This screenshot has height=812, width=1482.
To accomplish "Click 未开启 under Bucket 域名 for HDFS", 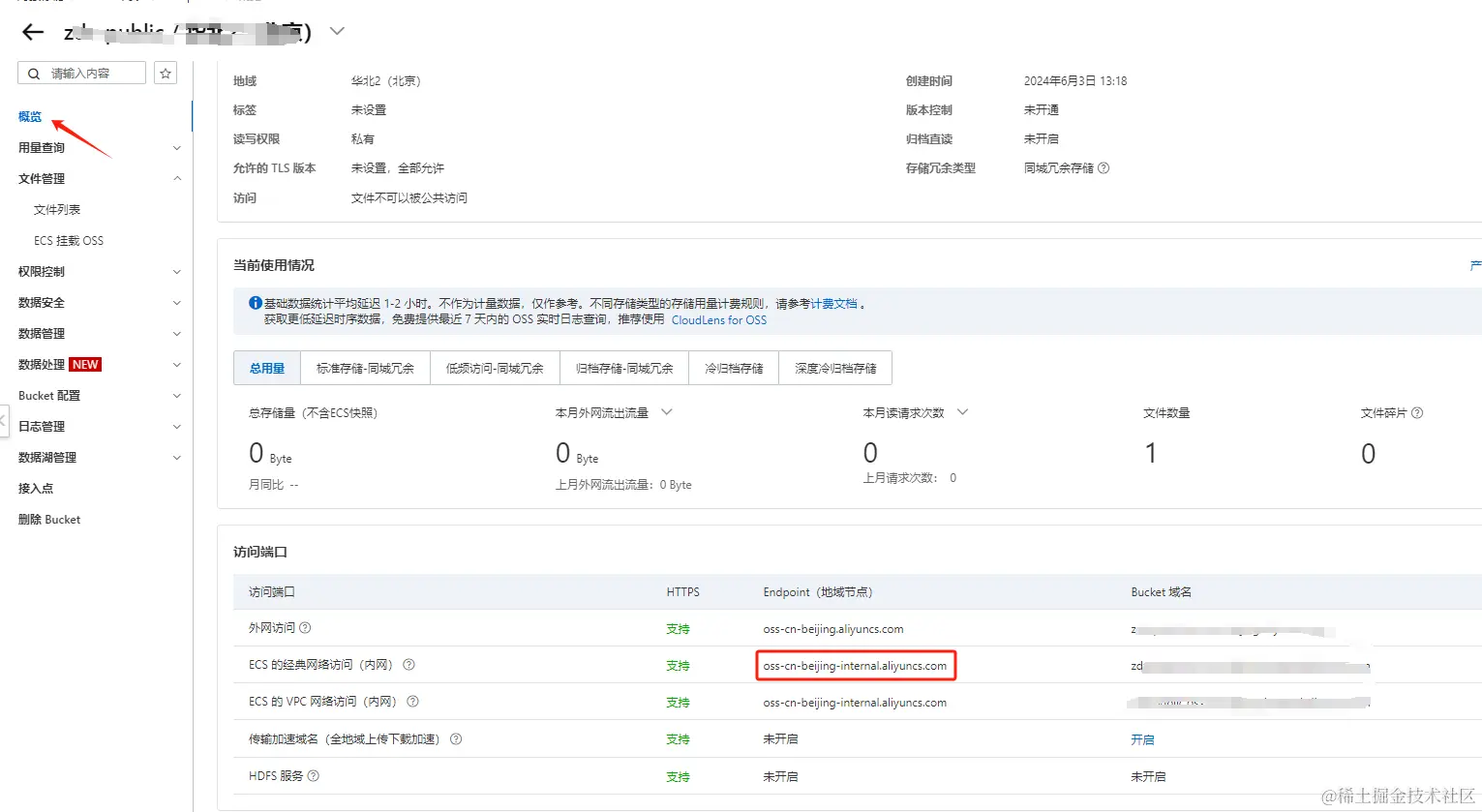I will click(1148, 777).
